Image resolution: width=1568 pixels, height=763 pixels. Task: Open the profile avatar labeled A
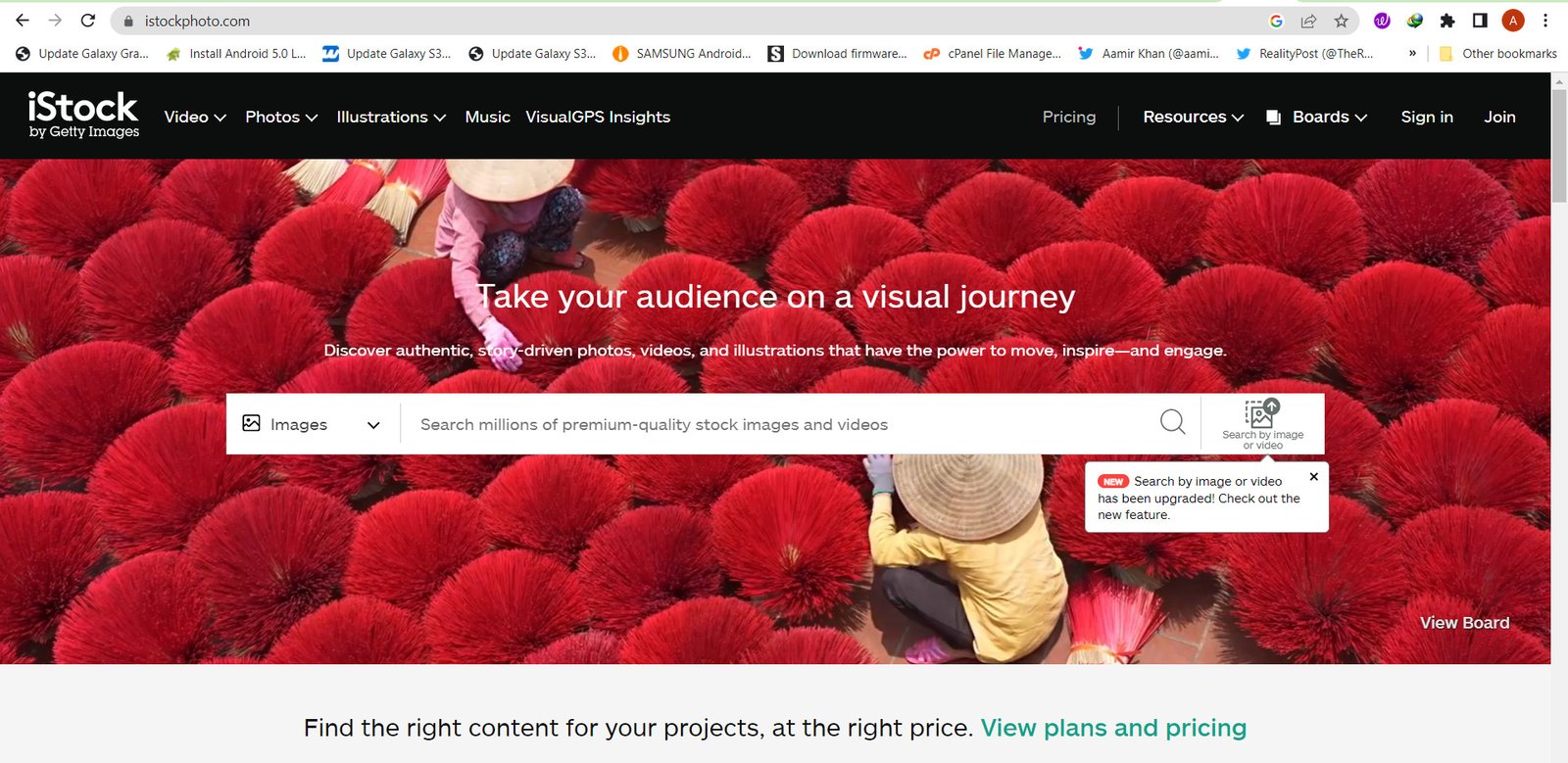[1513, 21]
